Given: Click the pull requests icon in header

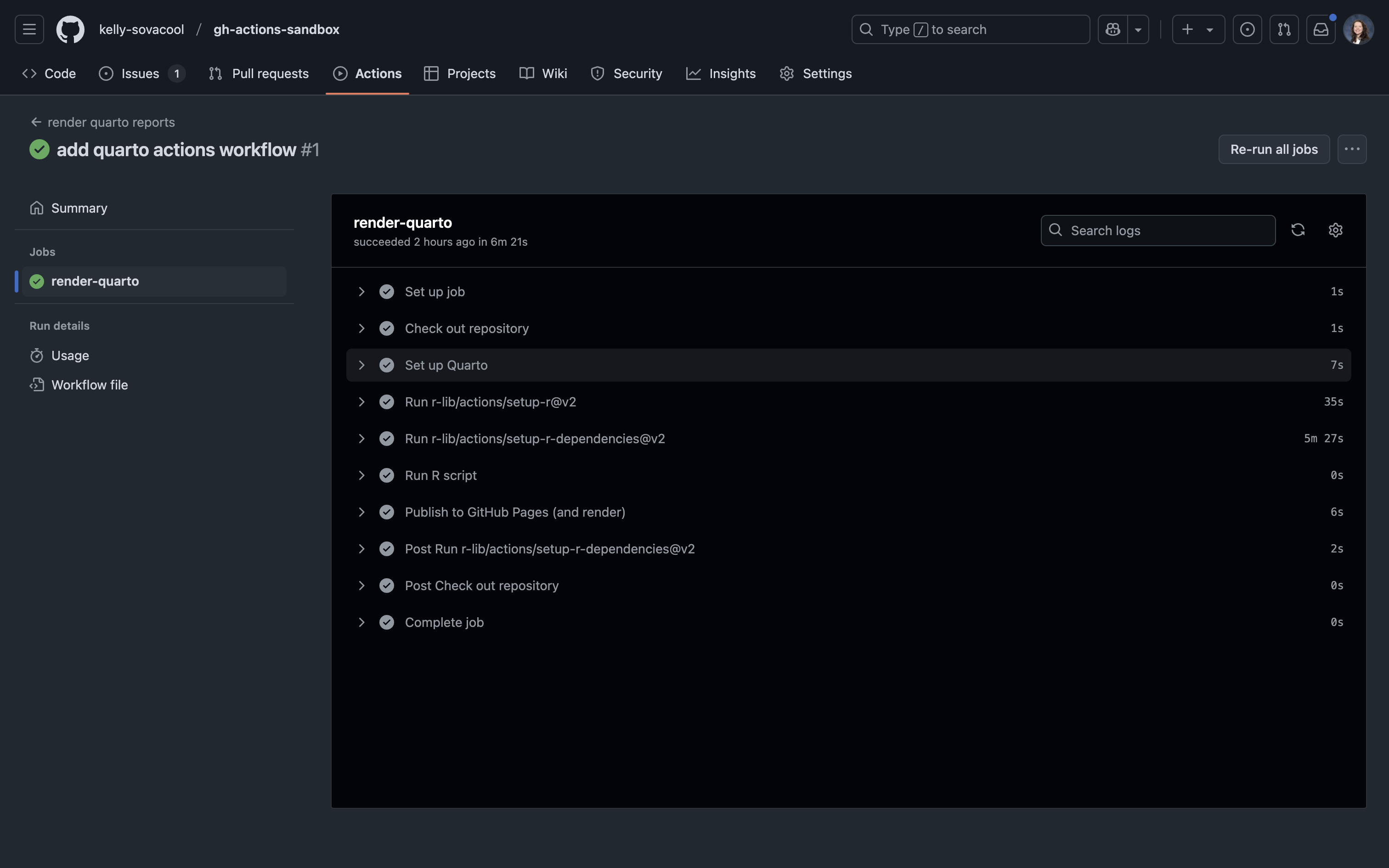Looking at the screenshot, I should point(1284,29).
